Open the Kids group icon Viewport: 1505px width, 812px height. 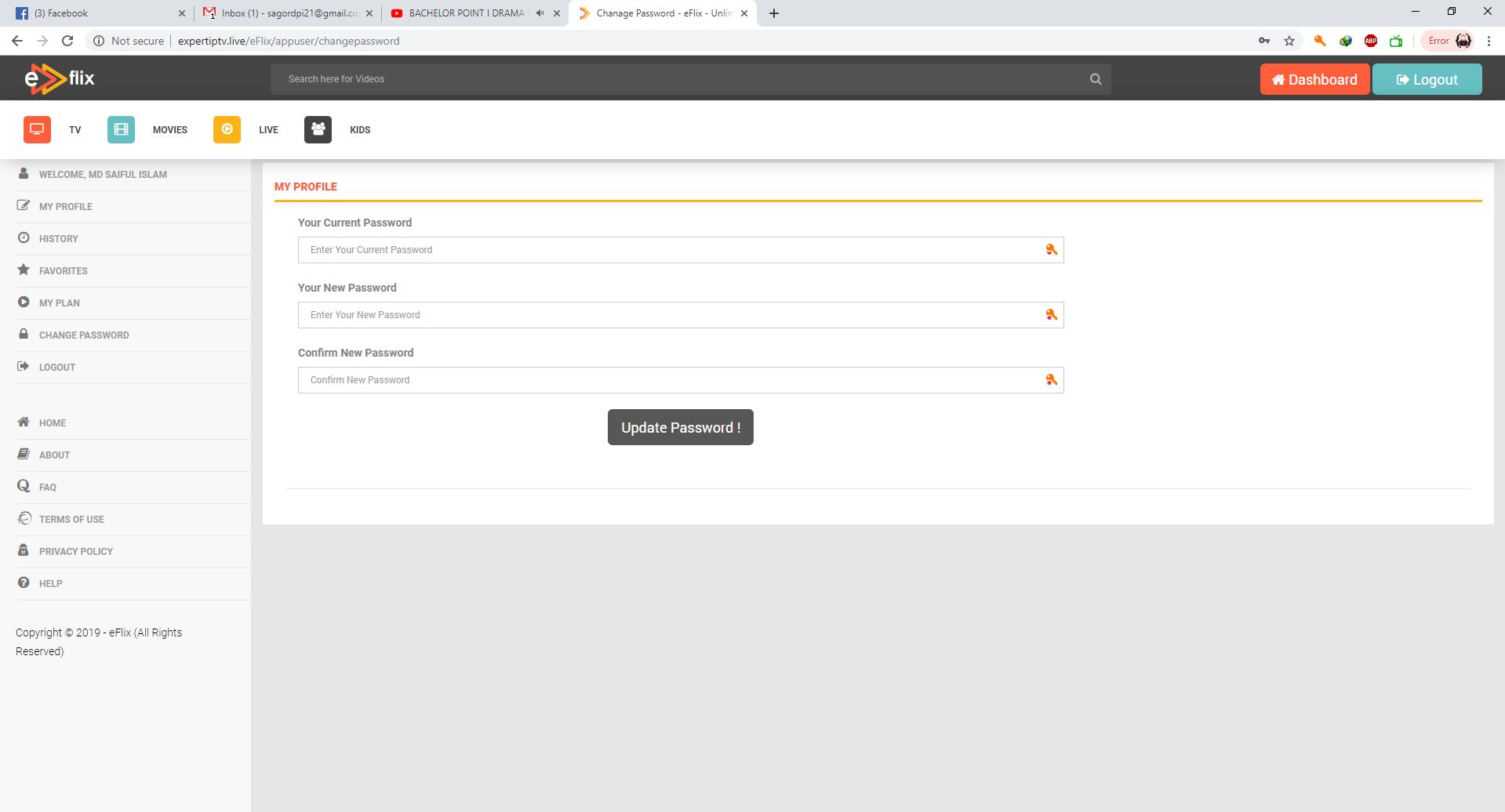(x=318, y=129)
